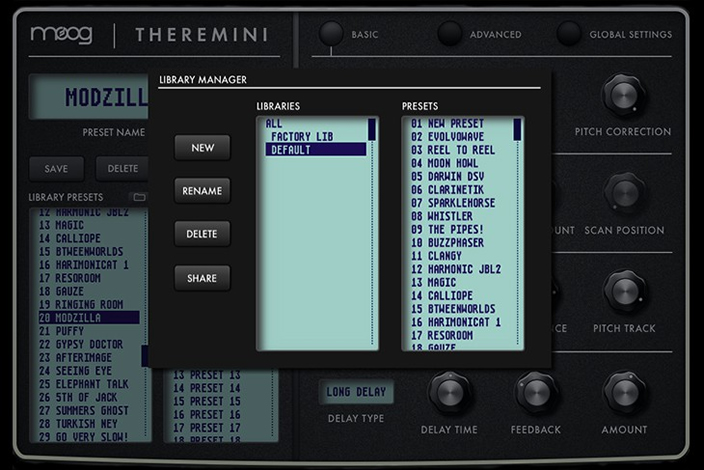Viewport: 704px width, 470px height.
Task: Select 27 SUMMERS GHOST preset
Action: coord(89,411)
